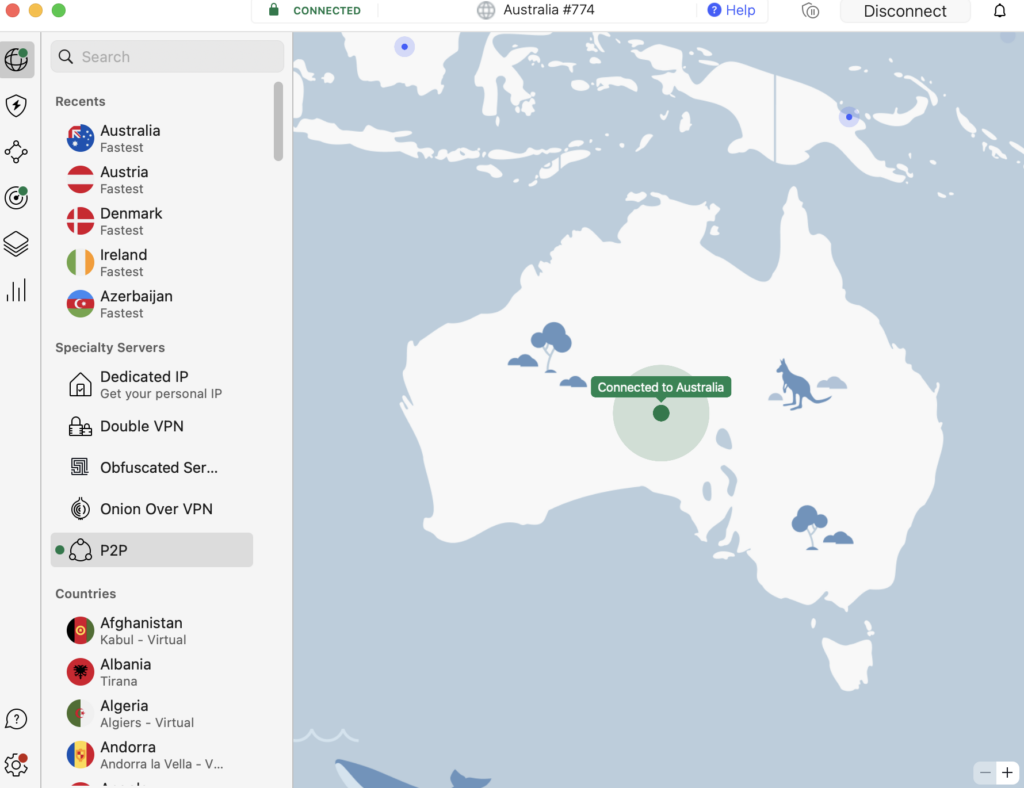
Task: Connect to Afghanistan Kabul - Virtual
Action: point(152,631)
